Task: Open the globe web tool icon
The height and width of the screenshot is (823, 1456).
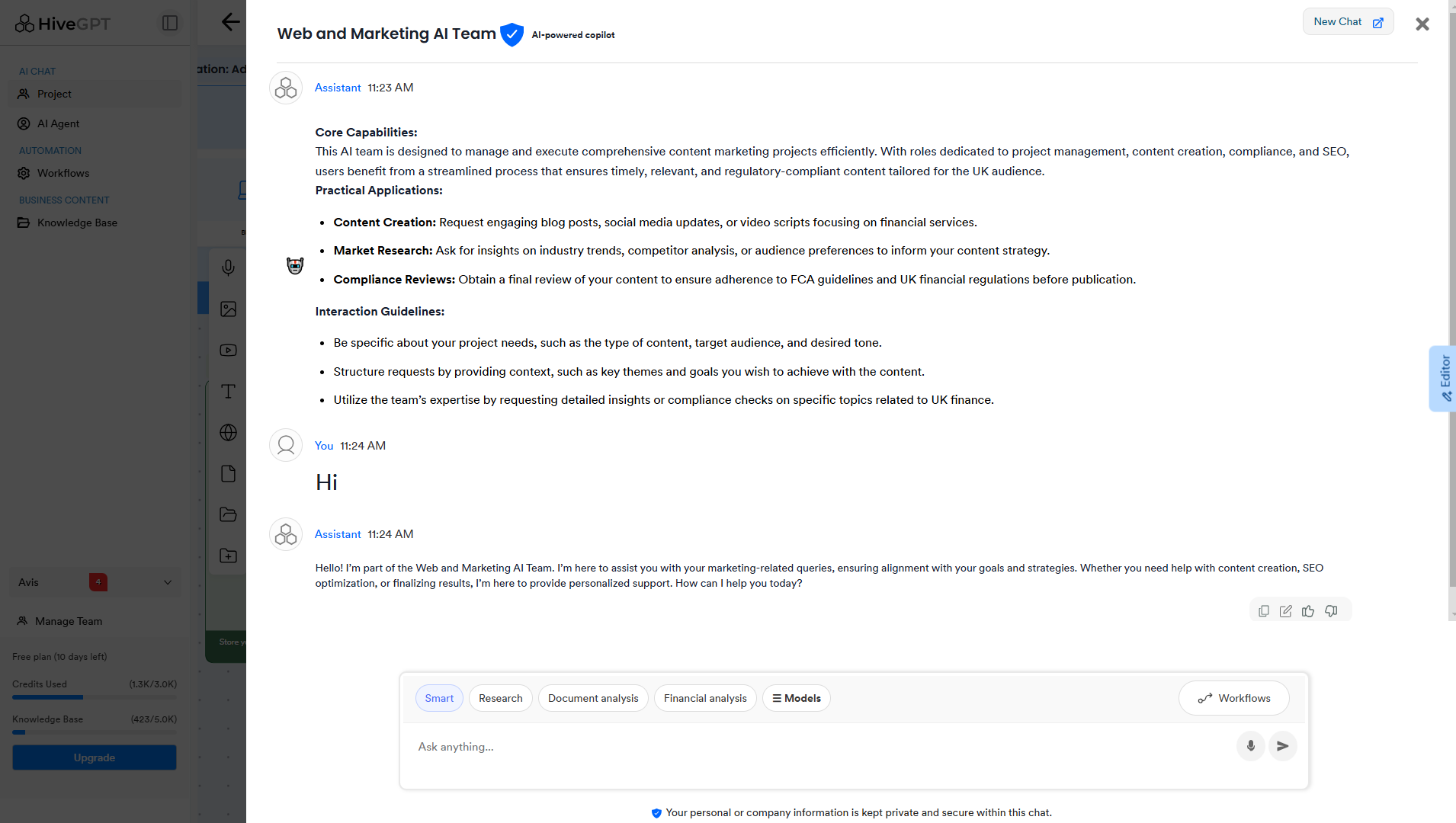Action: click(228, 433)
